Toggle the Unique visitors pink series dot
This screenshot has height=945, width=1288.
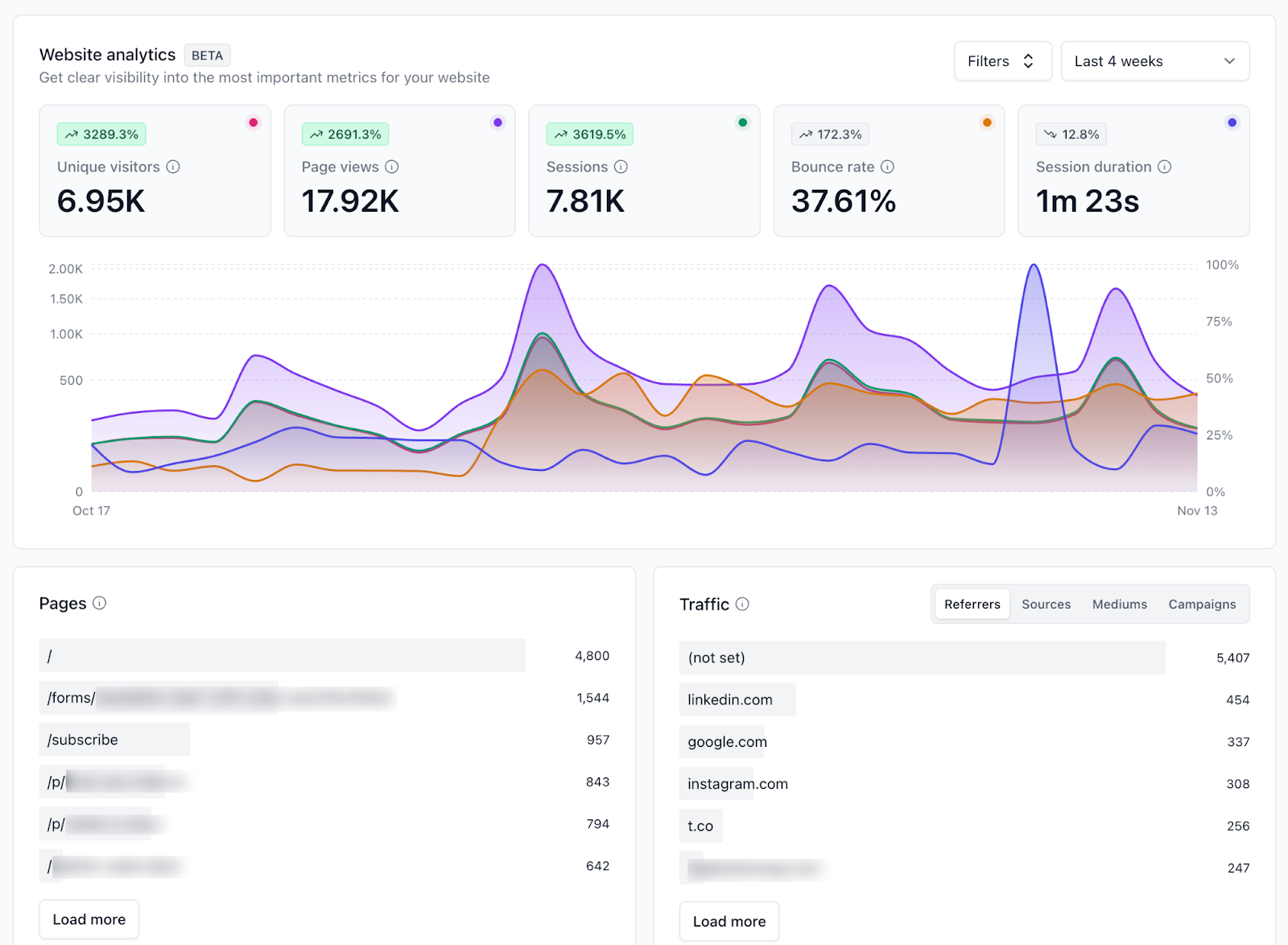coord(253,122)
